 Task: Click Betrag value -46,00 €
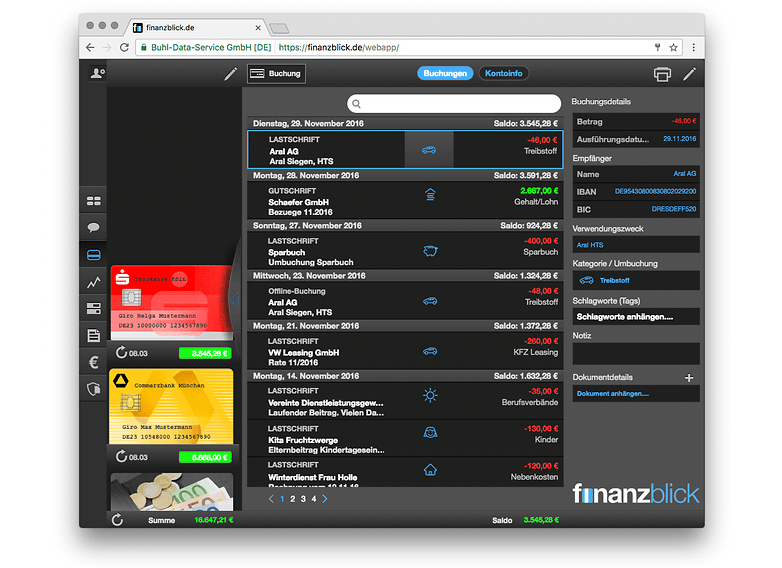click(x=684, y=121)
